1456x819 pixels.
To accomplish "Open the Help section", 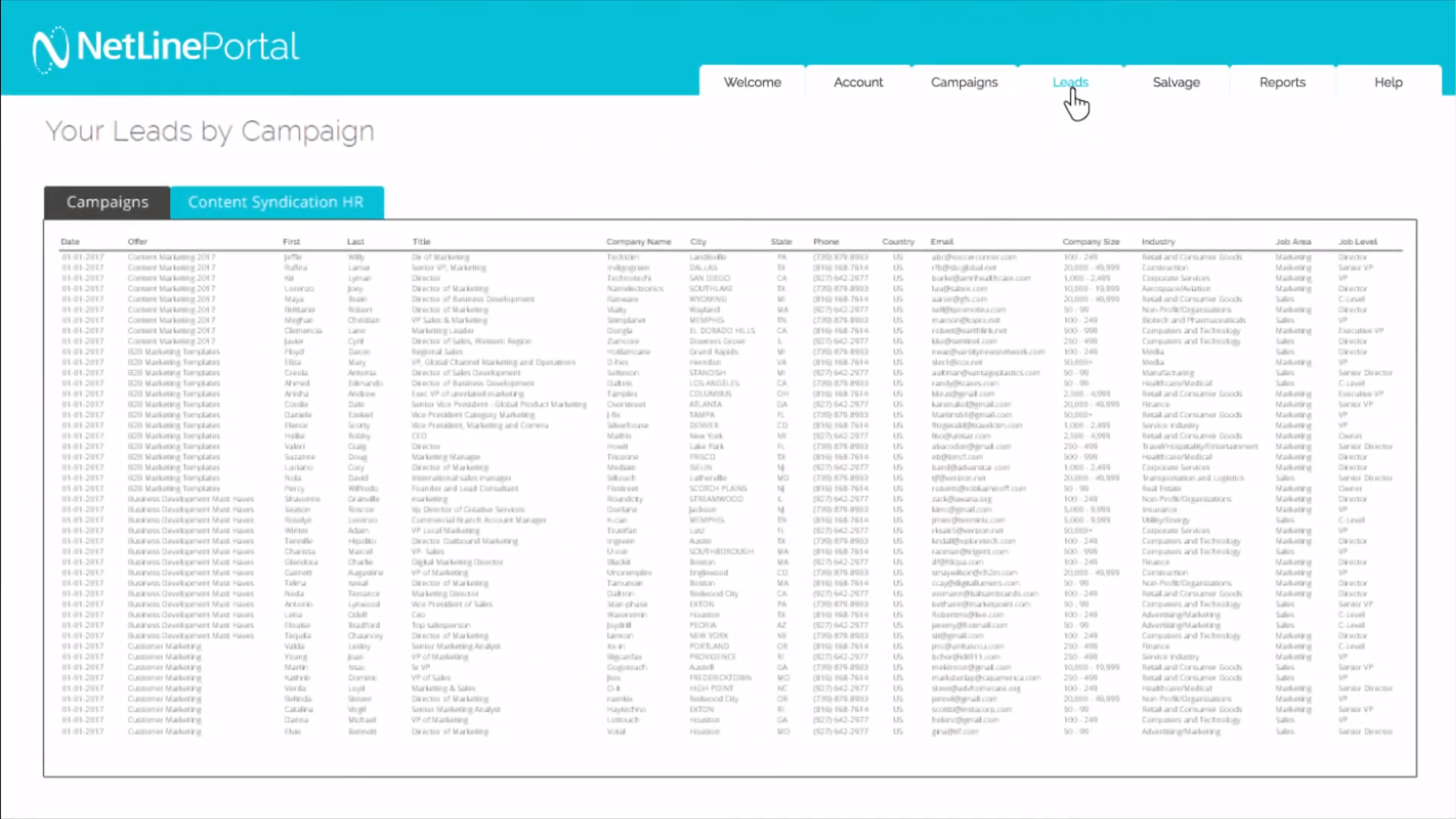I will point(1388,82).
